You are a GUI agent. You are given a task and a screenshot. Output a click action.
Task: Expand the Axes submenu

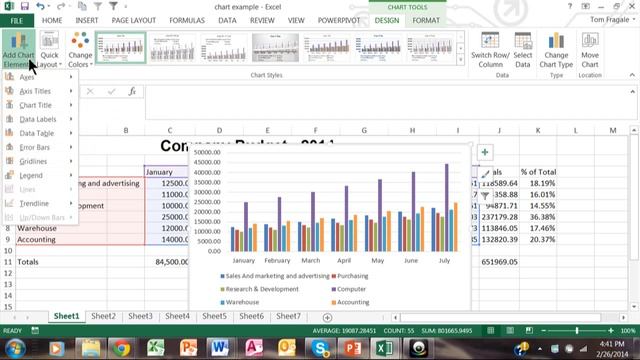(x=40, y=77)
